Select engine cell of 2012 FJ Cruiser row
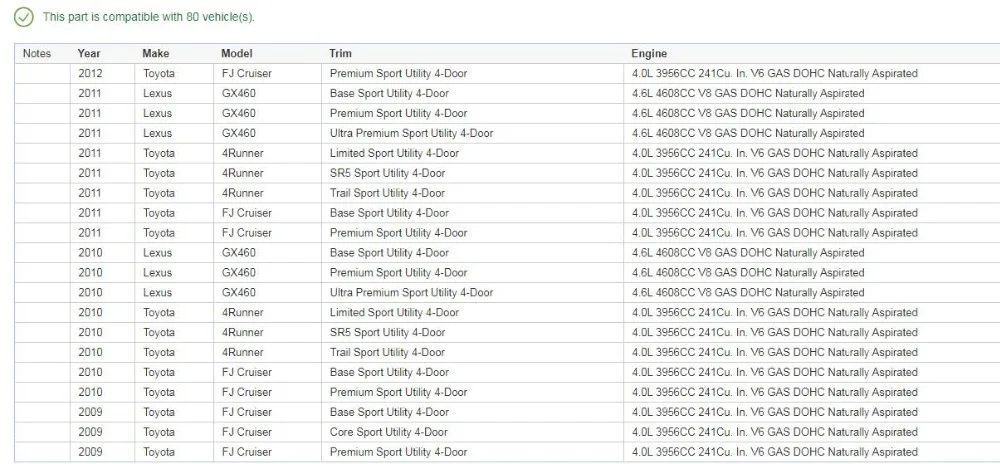 pos(775,73)
